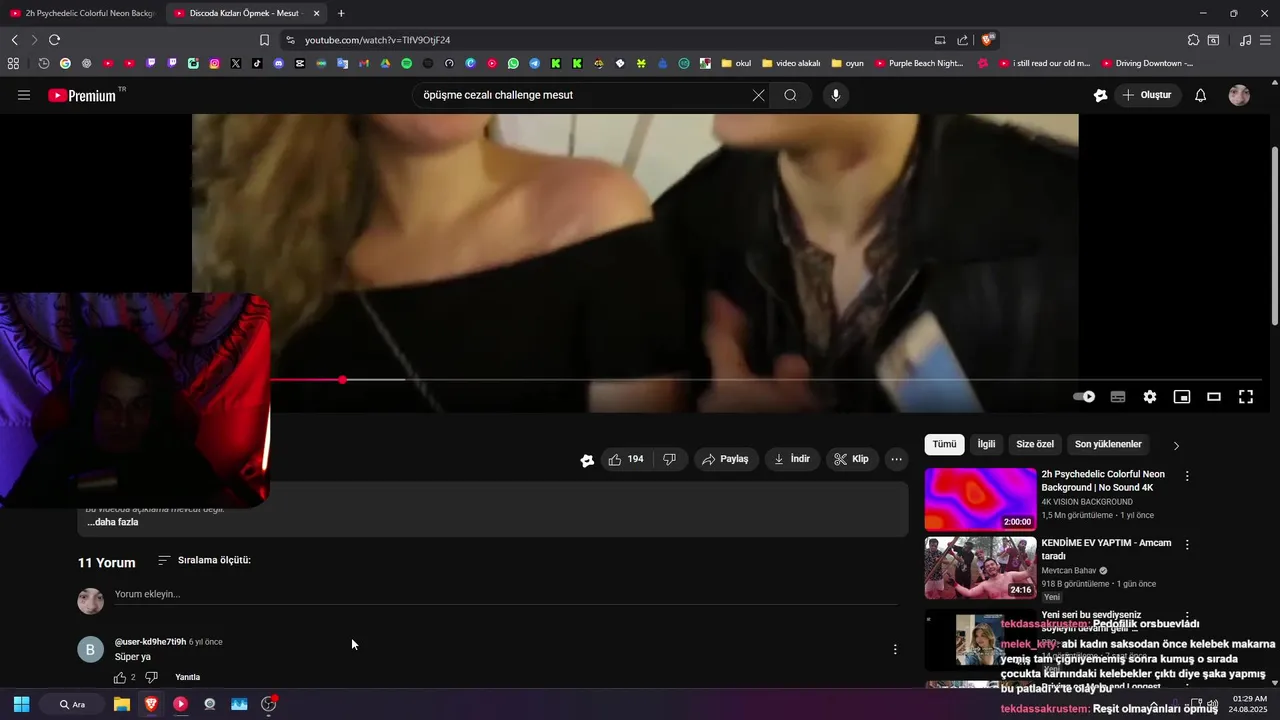The height and width of the screenshot is (720, 1280).
Task: Open the Google bookmark
Action: point(65,63)
